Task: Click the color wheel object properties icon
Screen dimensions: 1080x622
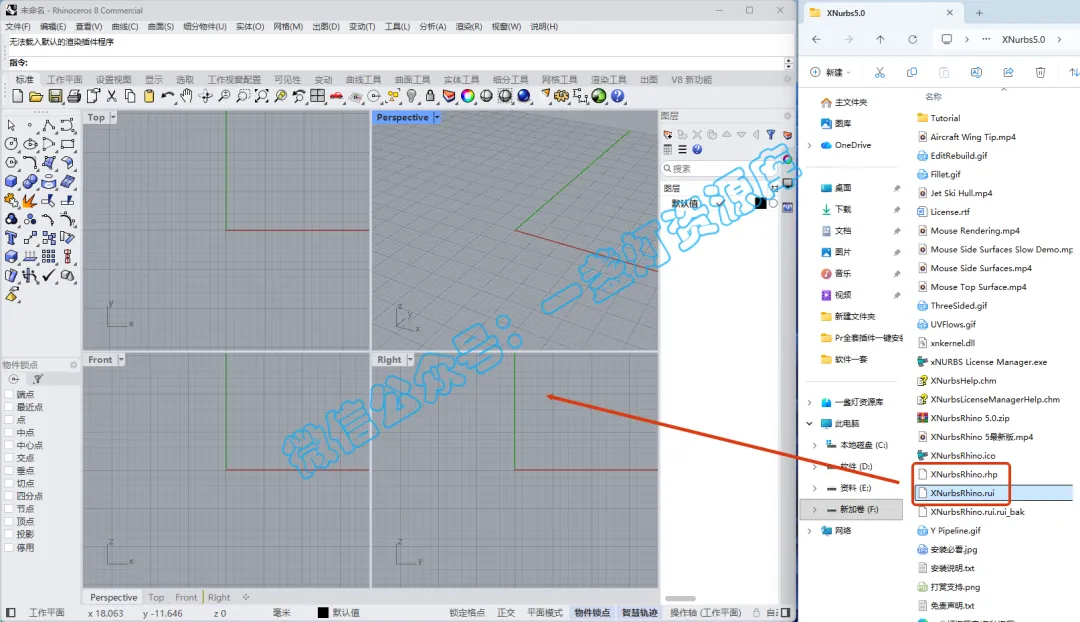Action: (468, 96)
